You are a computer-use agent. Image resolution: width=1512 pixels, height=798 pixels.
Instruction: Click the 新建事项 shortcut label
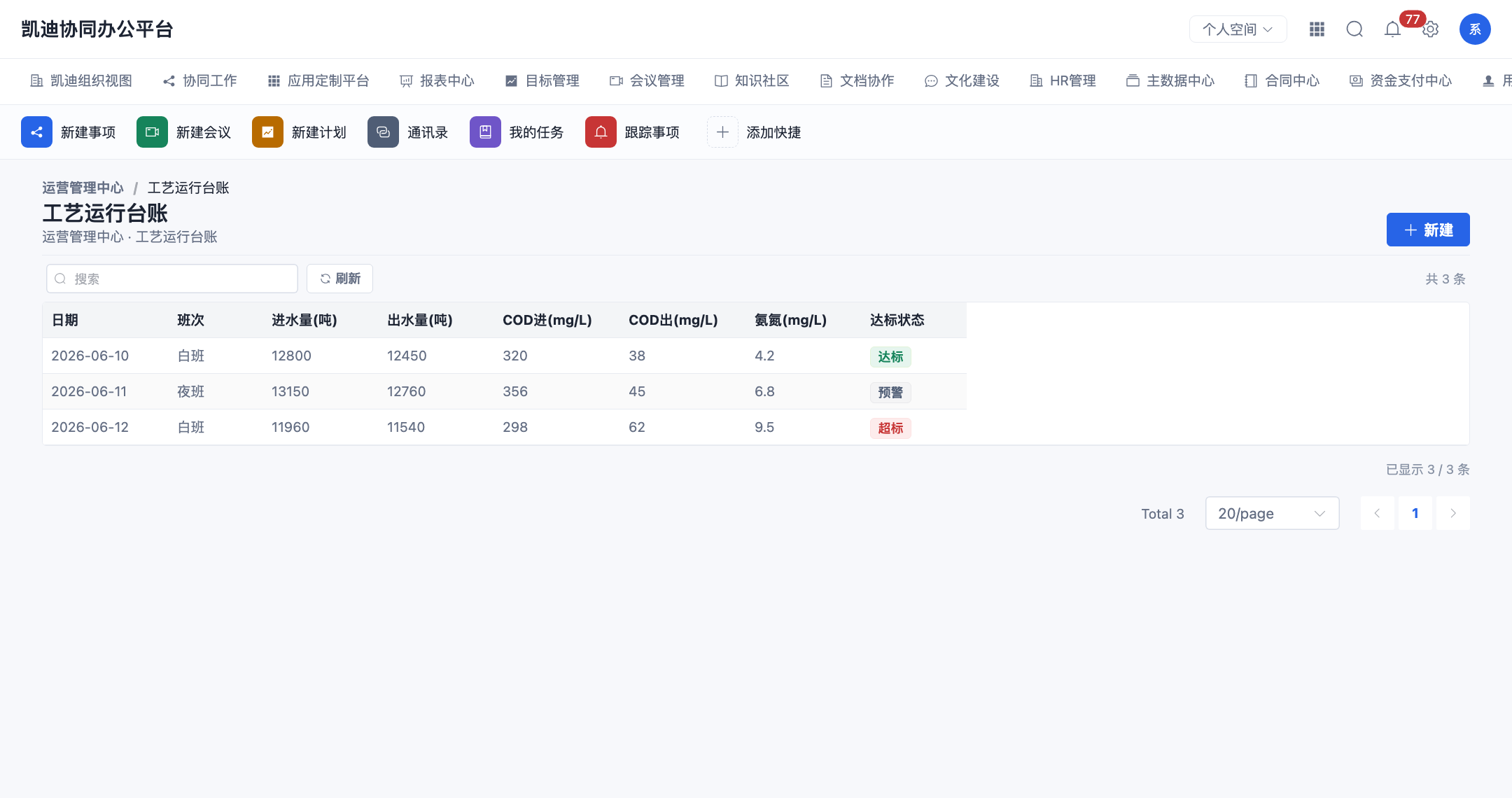(88, 132)
